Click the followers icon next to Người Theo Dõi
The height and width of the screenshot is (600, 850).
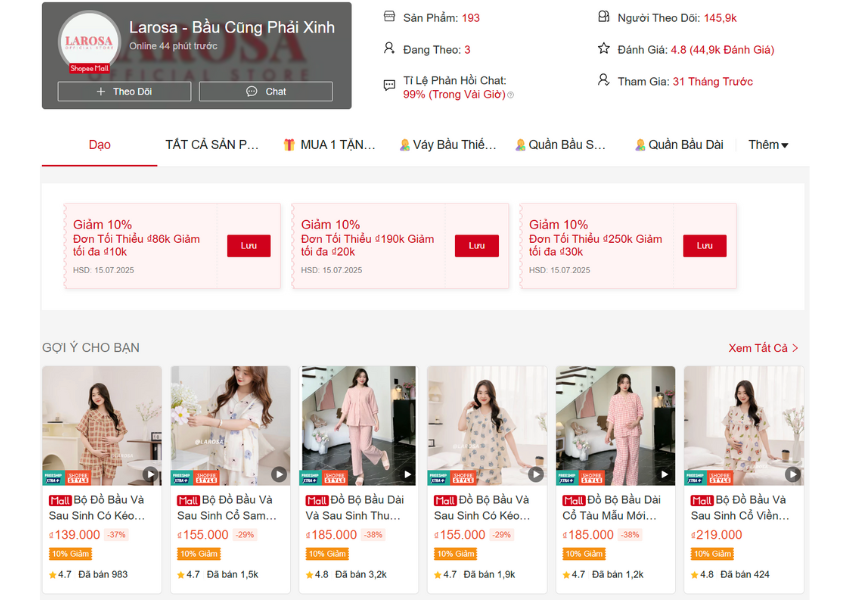click(603, 17)
